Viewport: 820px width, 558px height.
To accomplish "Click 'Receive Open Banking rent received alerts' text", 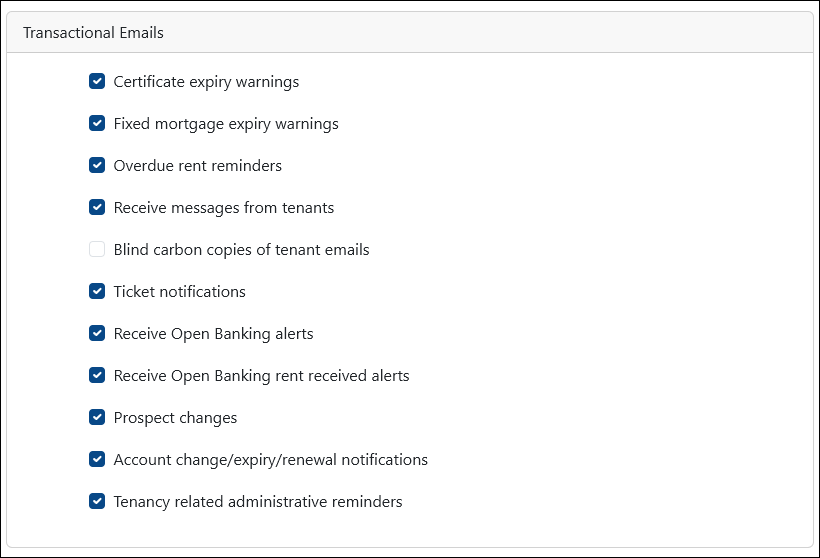I will [261, 376].
